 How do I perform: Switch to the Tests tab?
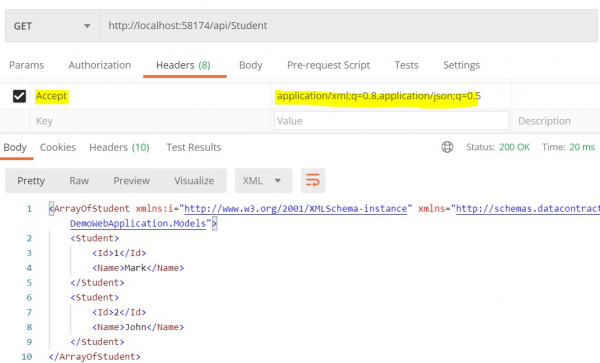[406, 65]
